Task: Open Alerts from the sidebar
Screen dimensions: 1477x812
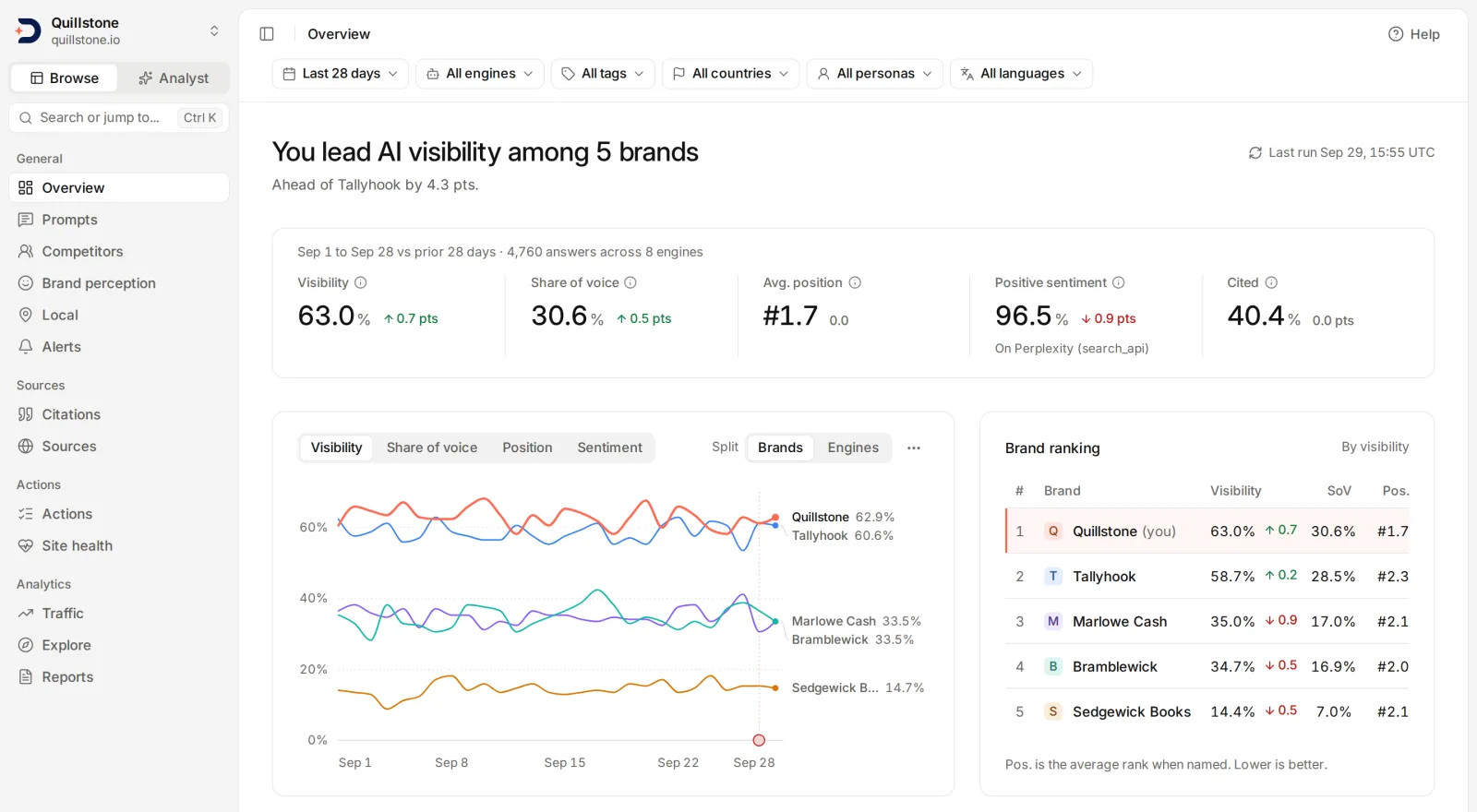Action: coord(119,347)
